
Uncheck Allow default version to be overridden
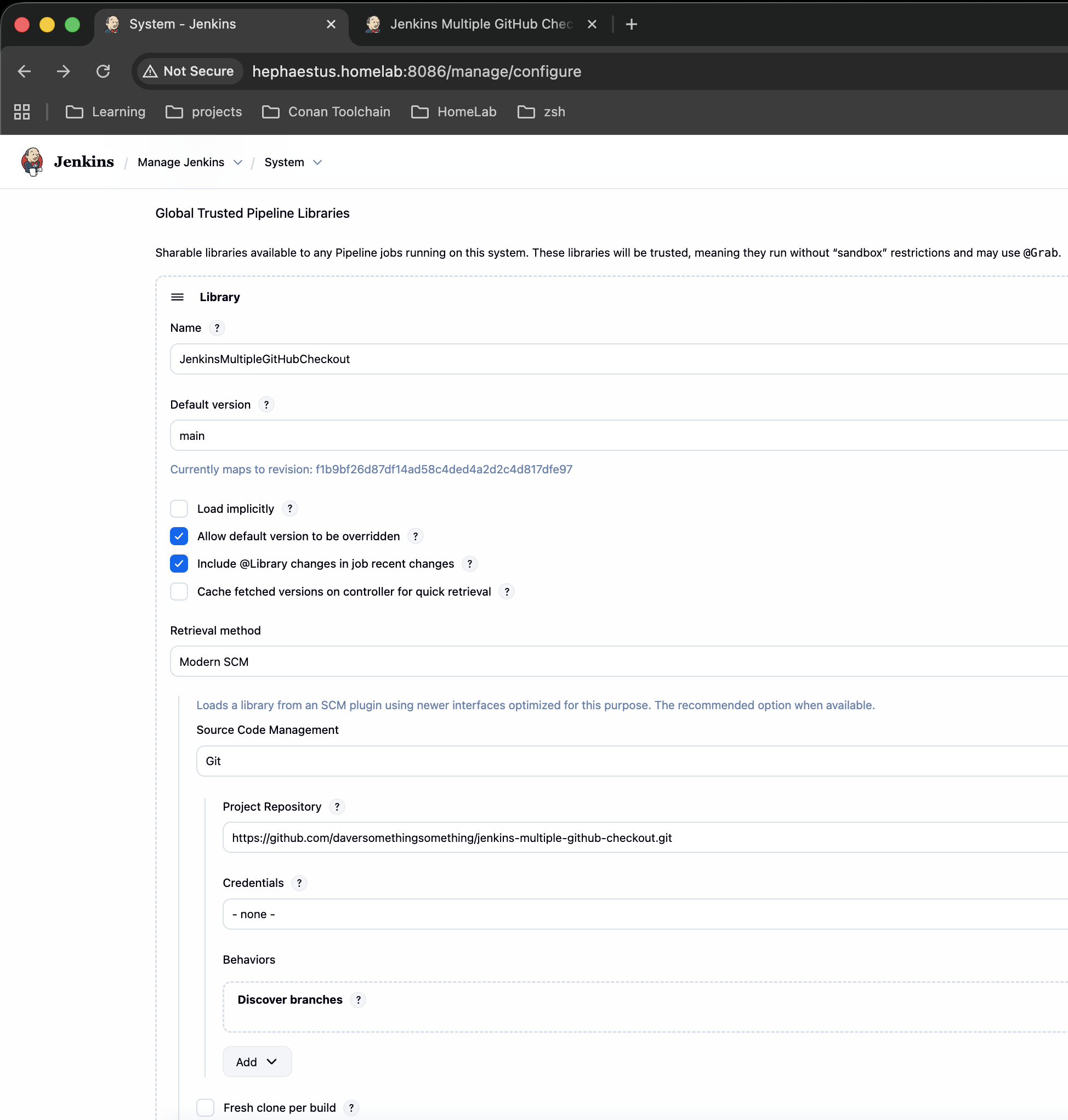tap(179, 536)
